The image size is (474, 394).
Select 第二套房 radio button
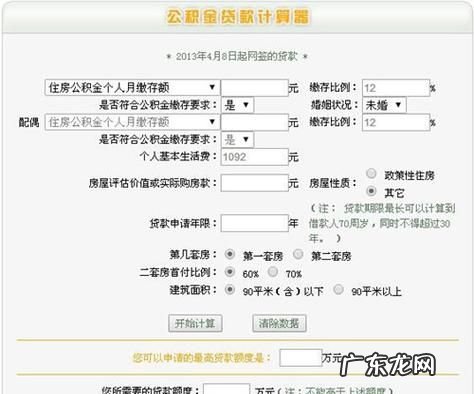point(298,254)
